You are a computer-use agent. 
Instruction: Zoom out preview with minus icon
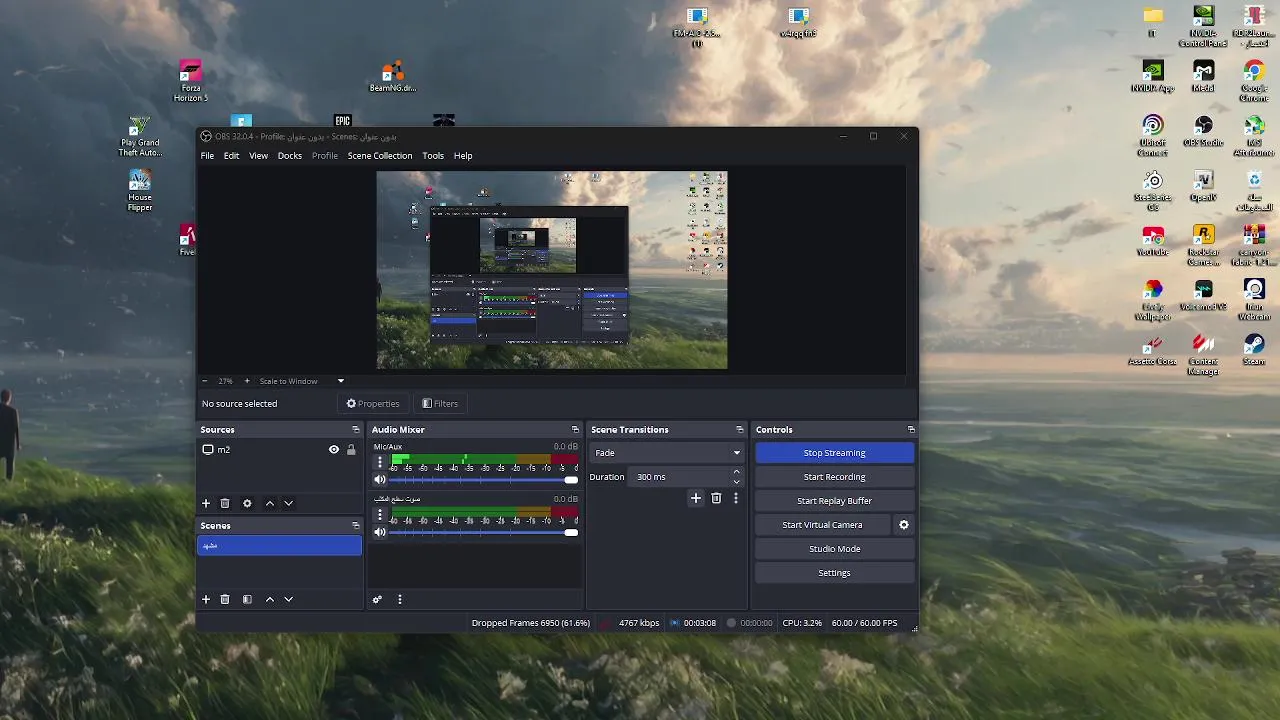[205, 381]
